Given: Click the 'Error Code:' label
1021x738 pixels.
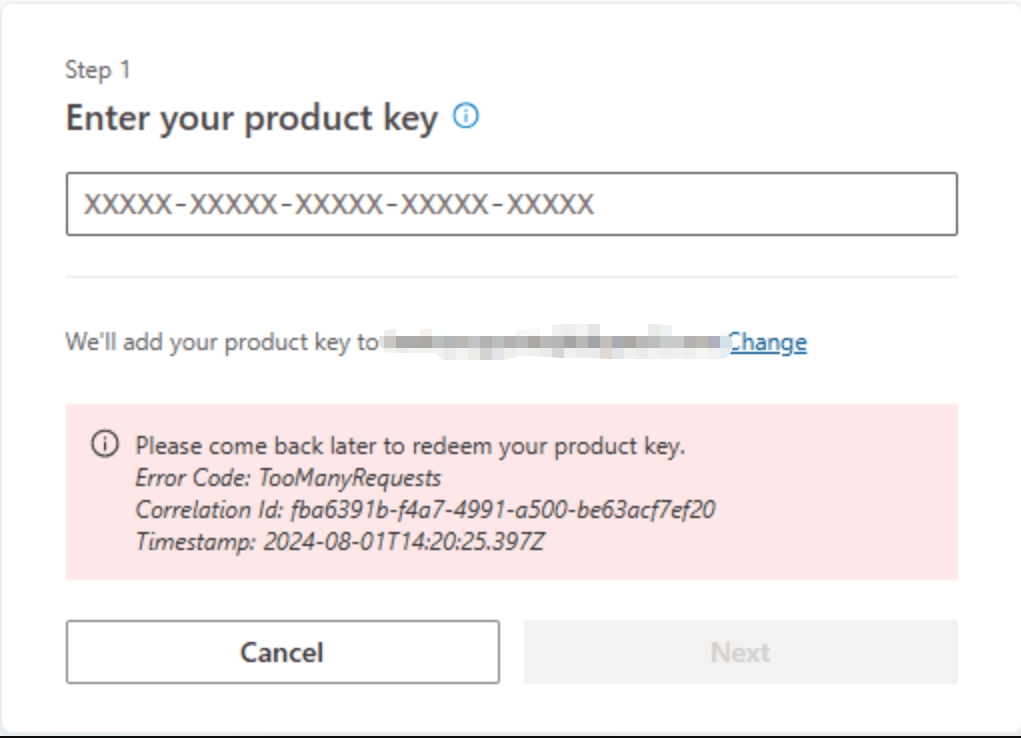Looking at the screenshot, I should (x=193, y=477).
